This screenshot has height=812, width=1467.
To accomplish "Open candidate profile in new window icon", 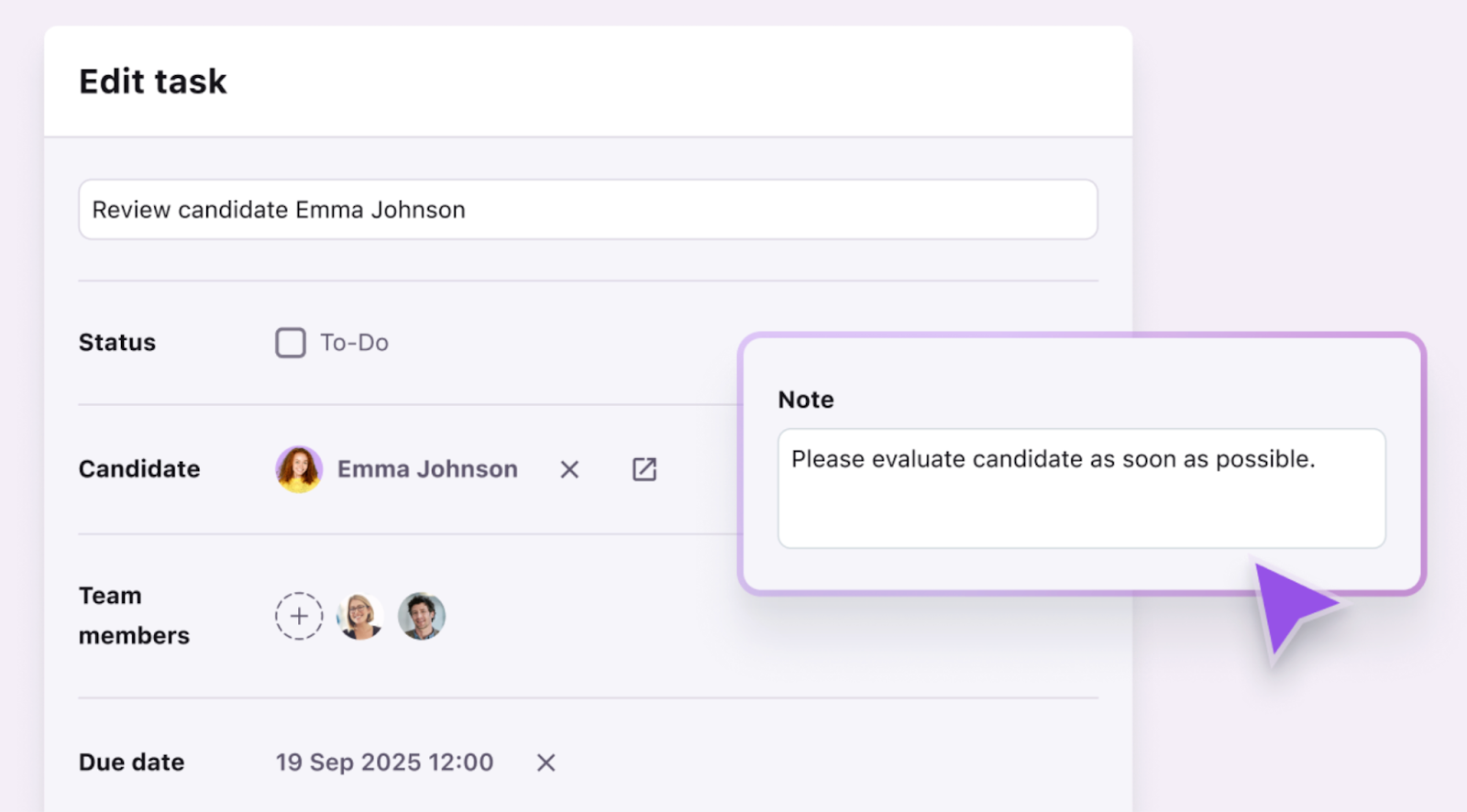I will (645, 469).
